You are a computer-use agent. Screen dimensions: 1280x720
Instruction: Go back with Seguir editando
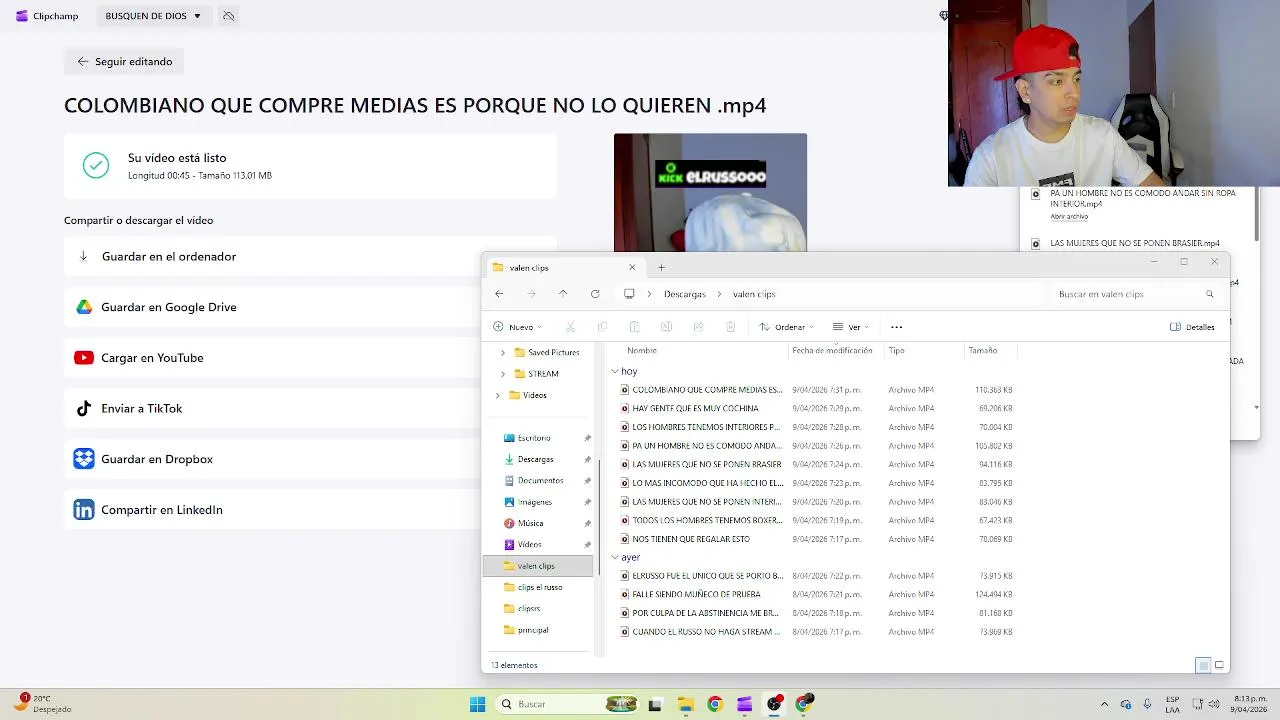pos(124,61)
